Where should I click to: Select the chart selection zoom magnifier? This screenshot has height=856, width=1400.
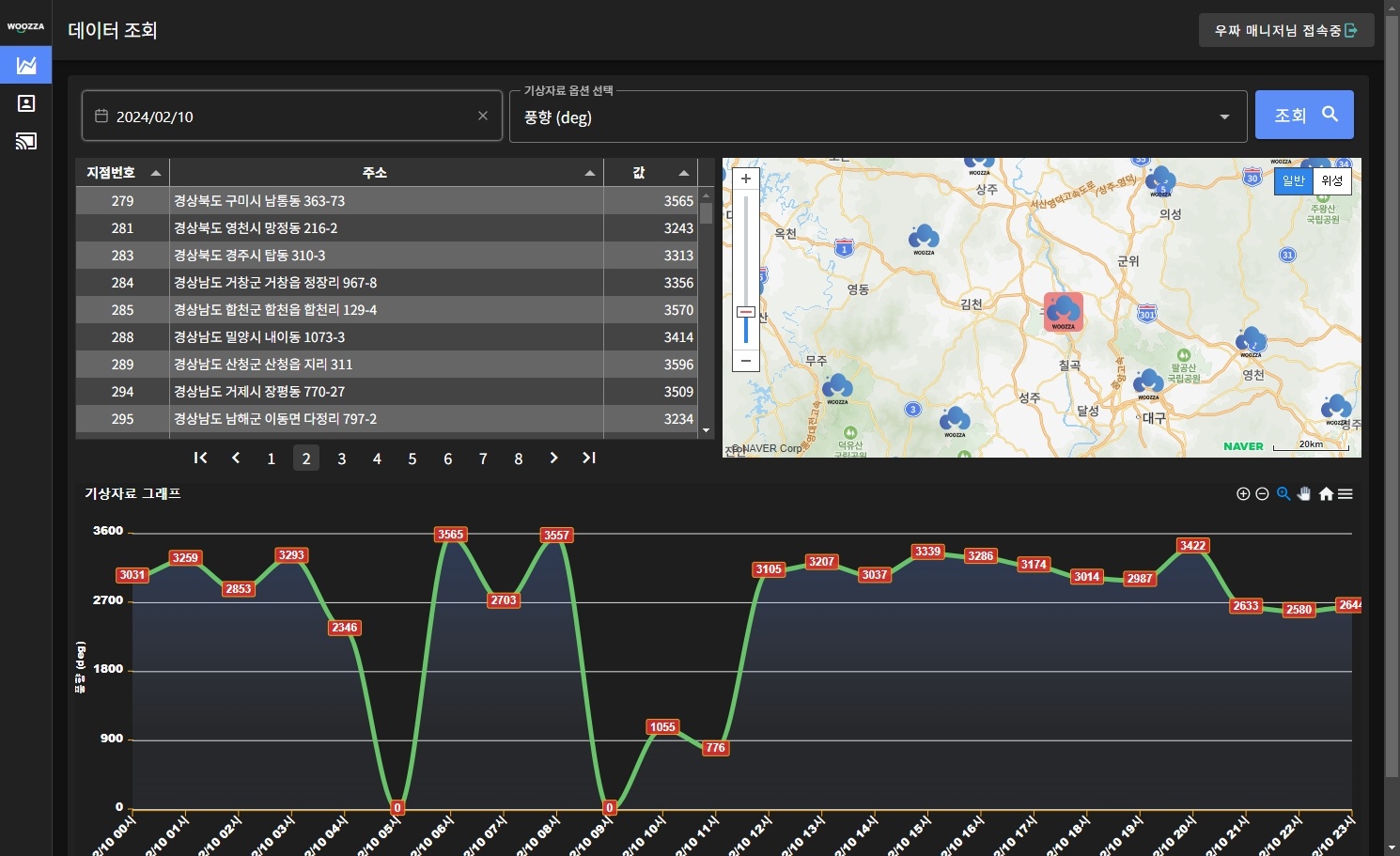pos(1283,494)
